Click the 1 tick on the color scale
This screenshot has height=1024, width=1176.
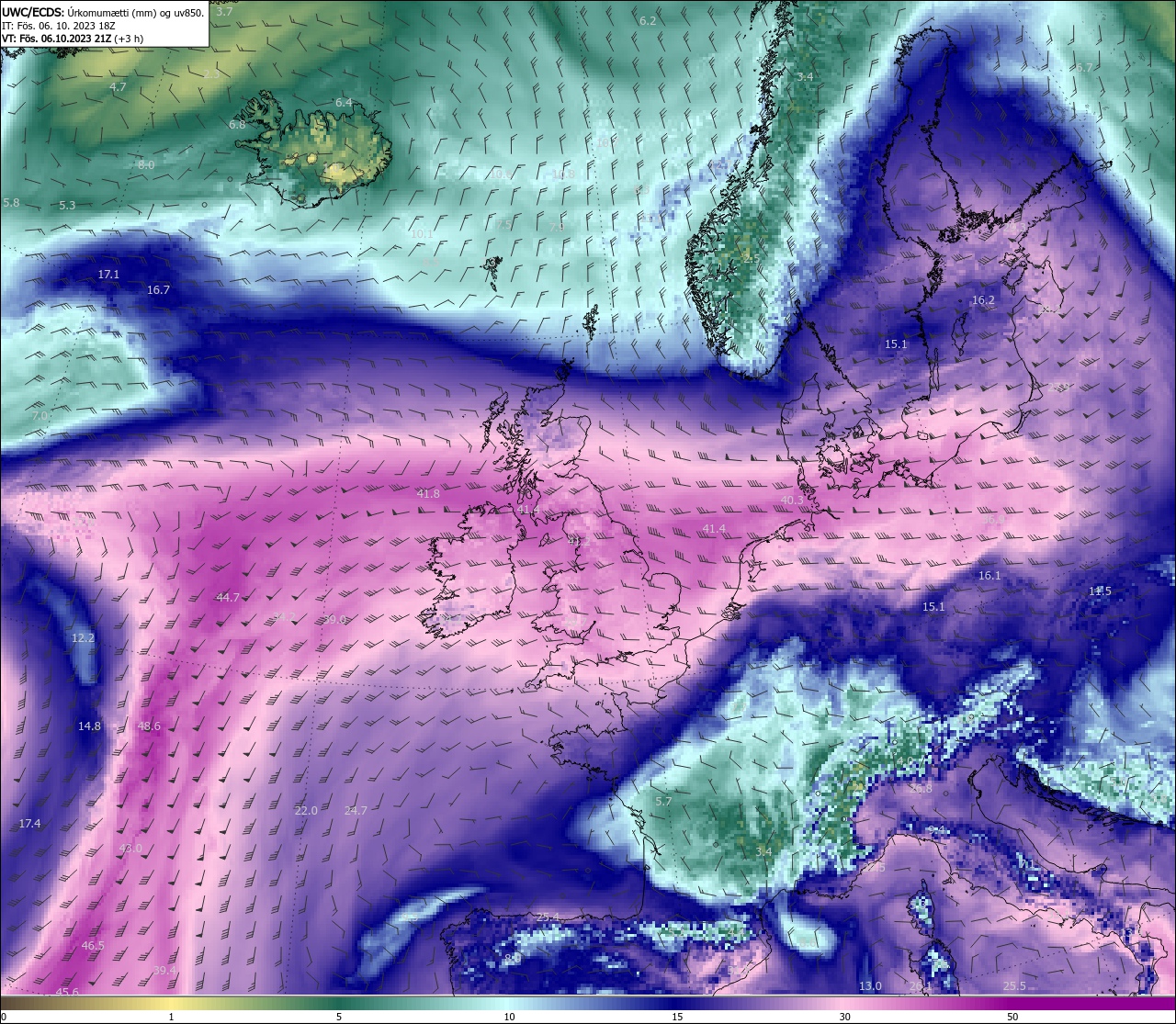[172, 1017]
